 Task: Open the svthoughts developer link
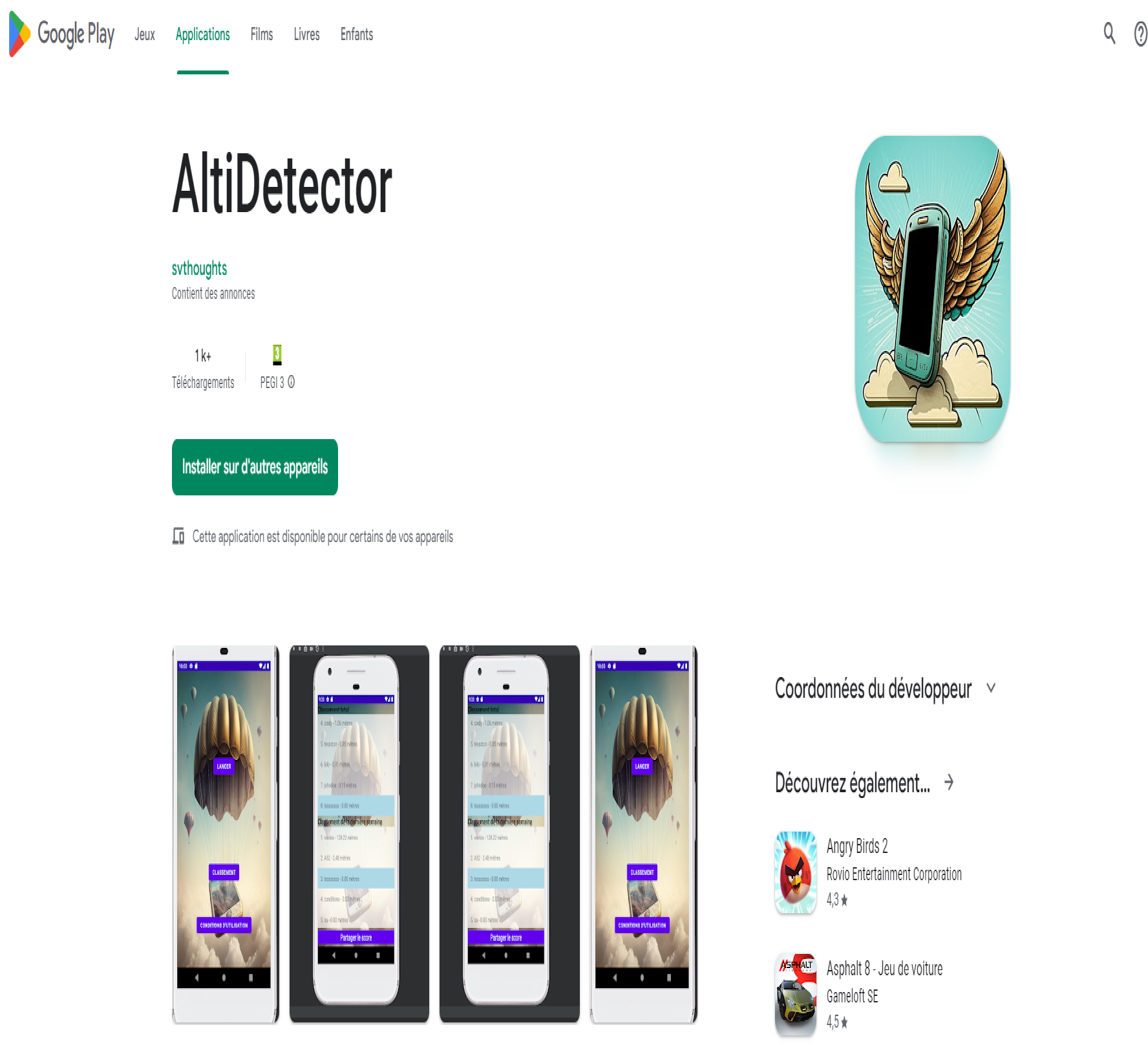click(199, 268)
